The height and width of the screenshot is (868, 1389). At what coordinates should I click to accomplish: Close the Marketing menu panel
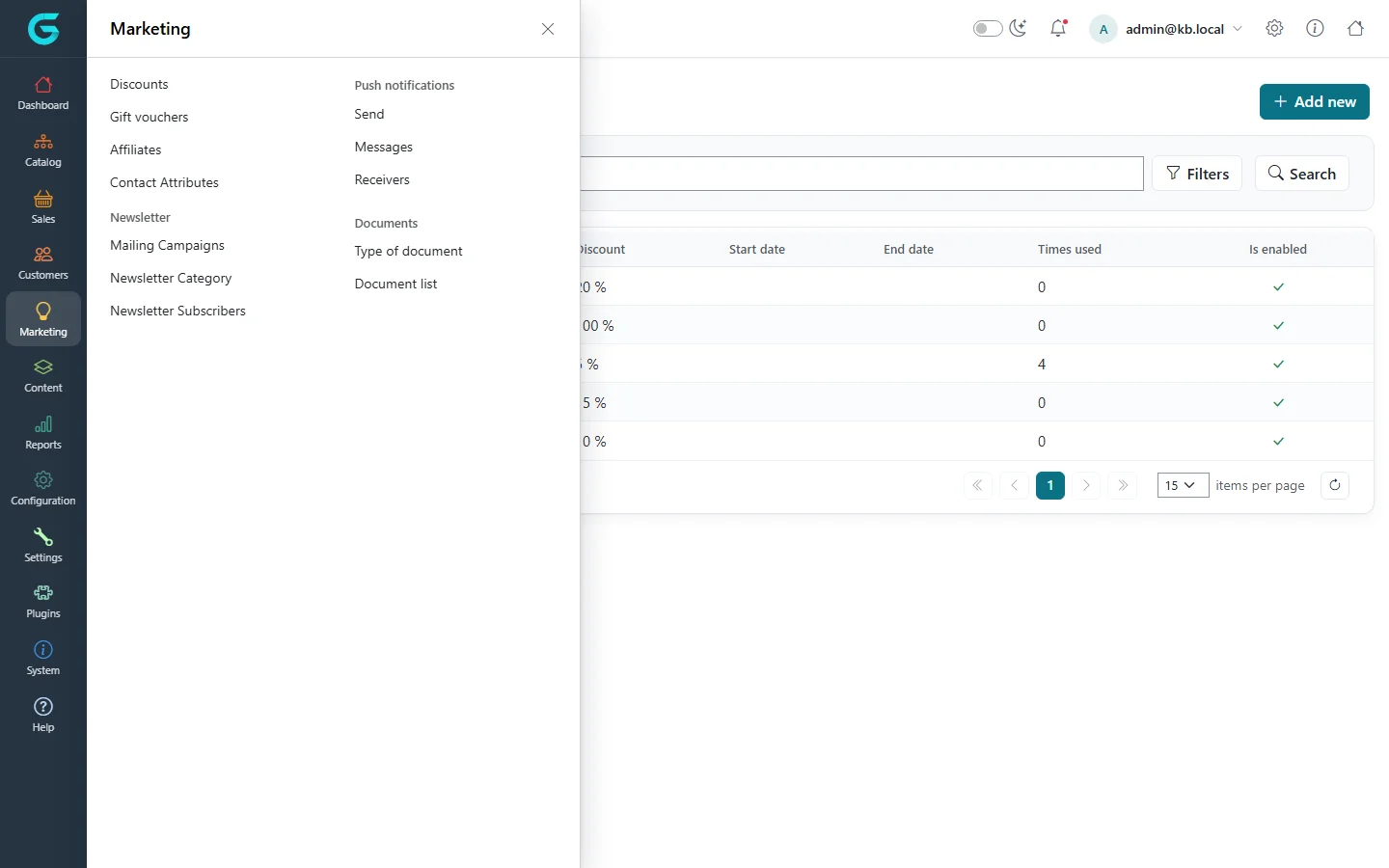548,29
